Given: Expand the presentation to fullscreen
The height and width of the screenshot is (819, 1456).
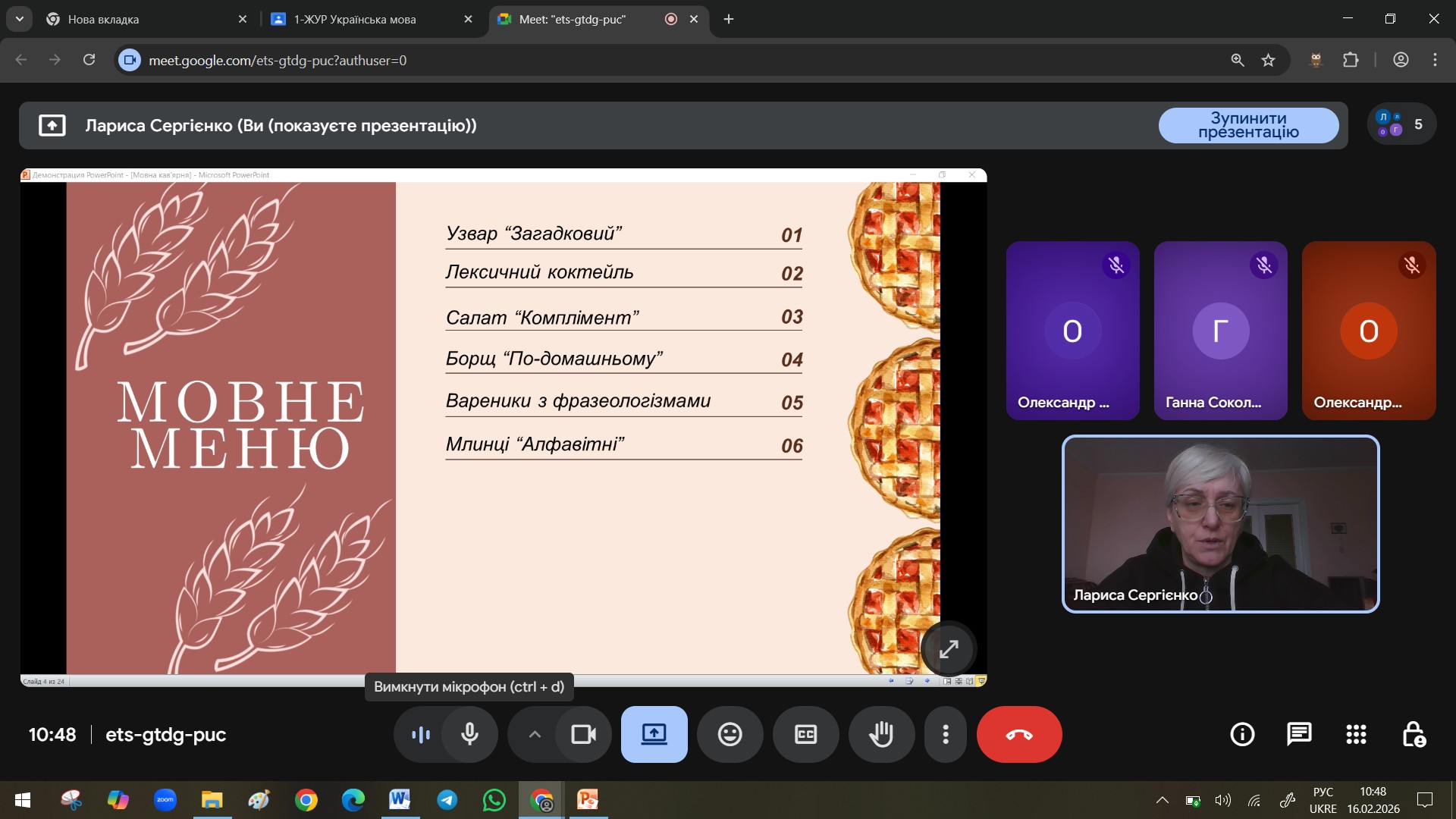Looking at the screenshot, I should pyautogui.click(x=949, y=649).
